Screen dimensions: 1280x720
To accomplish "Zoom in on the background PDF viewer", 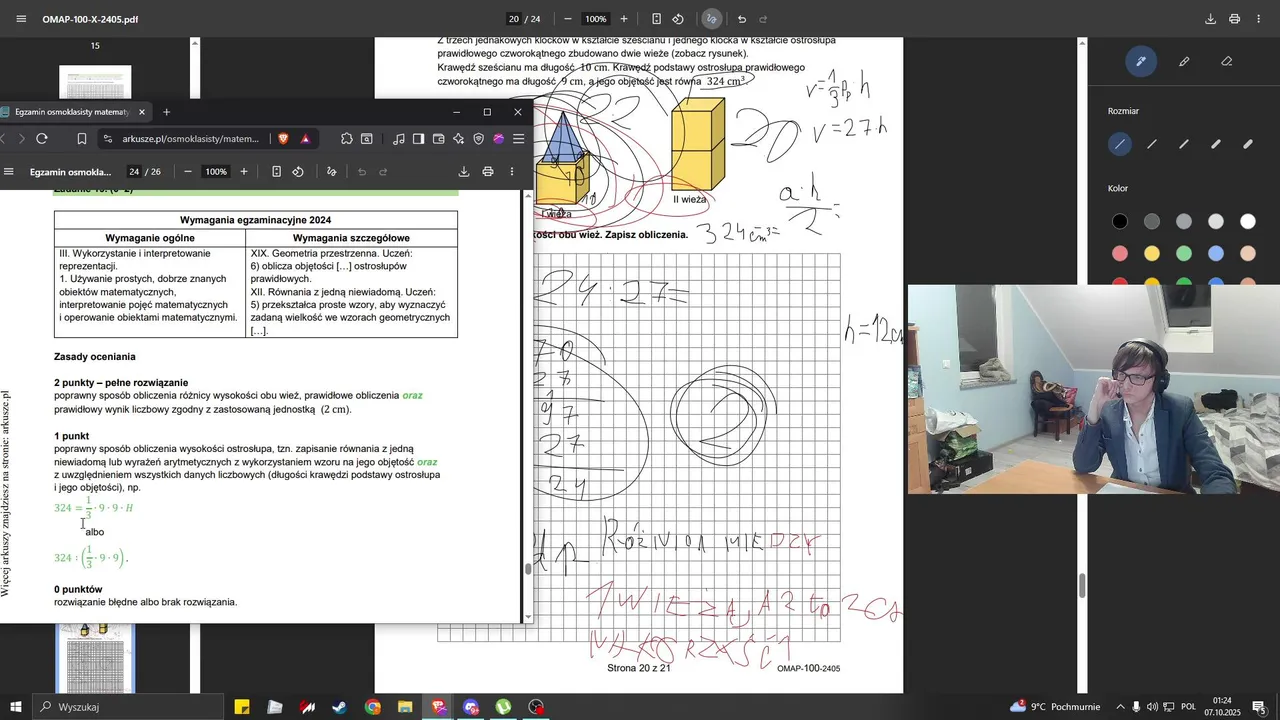I will click(x=624, y=19).
